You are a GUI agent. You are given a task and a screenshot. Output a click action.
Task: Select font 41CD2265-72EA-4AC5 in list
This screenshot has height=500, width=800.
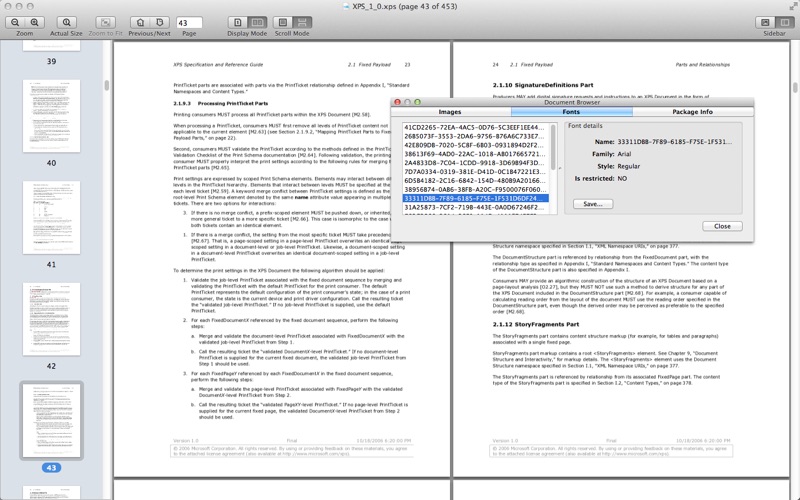pyautogui.click(x=476, y=128)
